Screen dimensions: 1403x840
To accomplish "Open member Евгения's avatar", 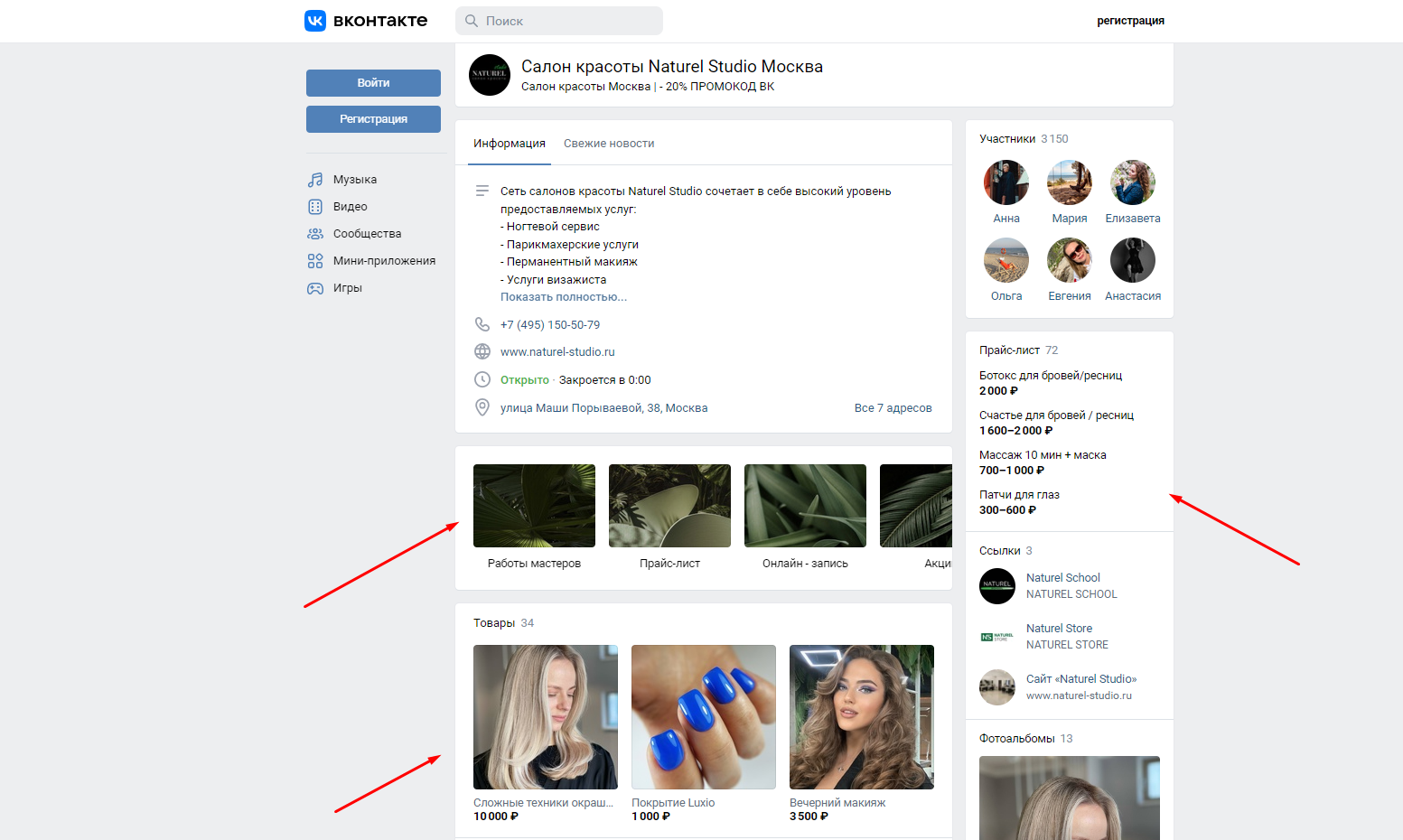I will coord(1070,260).
